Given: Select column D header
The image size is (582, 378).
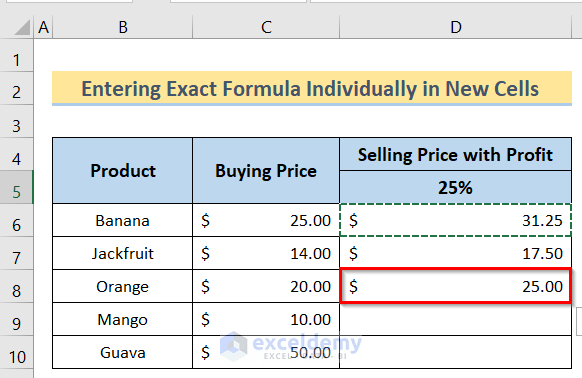Looking at the screenshot, I should click(x=455, y=27).
